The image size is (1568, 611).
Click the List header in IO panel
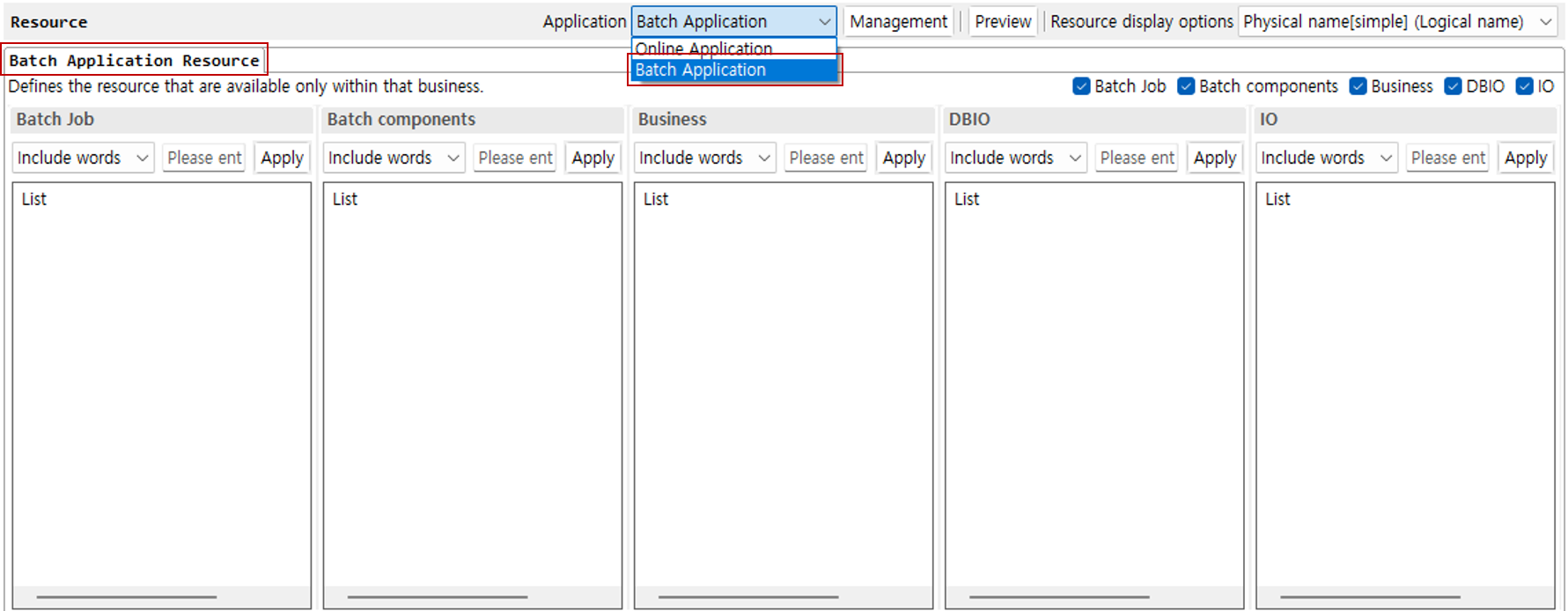pos(1277,199)
